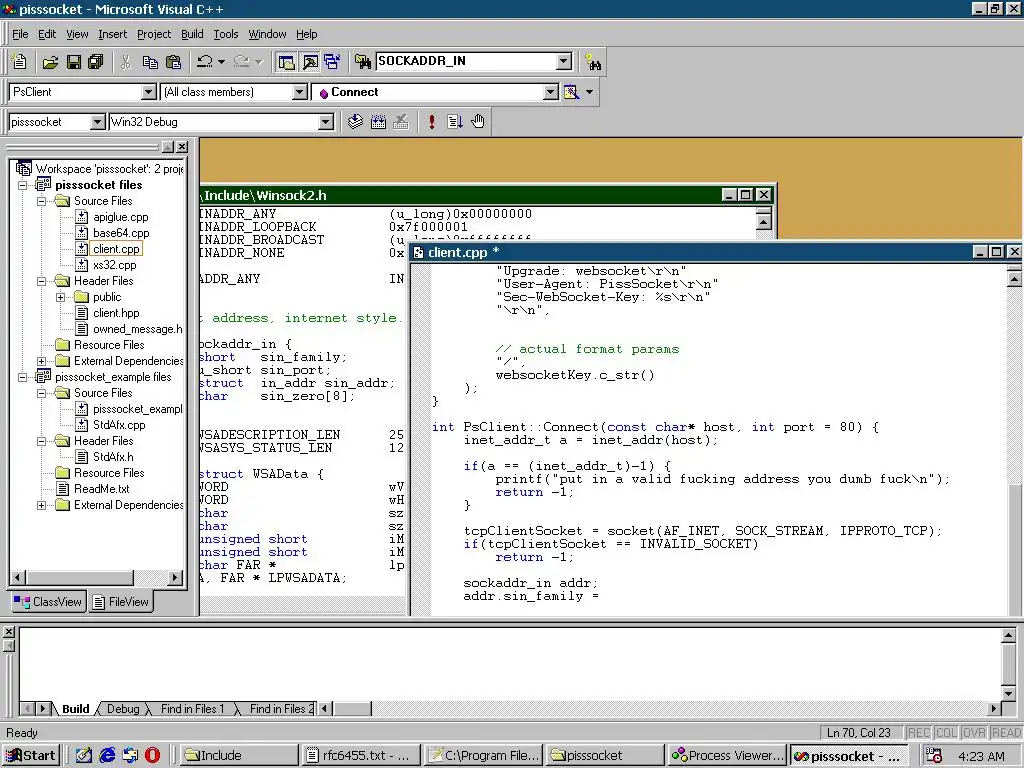Screen dimensions: 1024x768
Task: Launch Opera from the quick launch bar
Action: 152,755
